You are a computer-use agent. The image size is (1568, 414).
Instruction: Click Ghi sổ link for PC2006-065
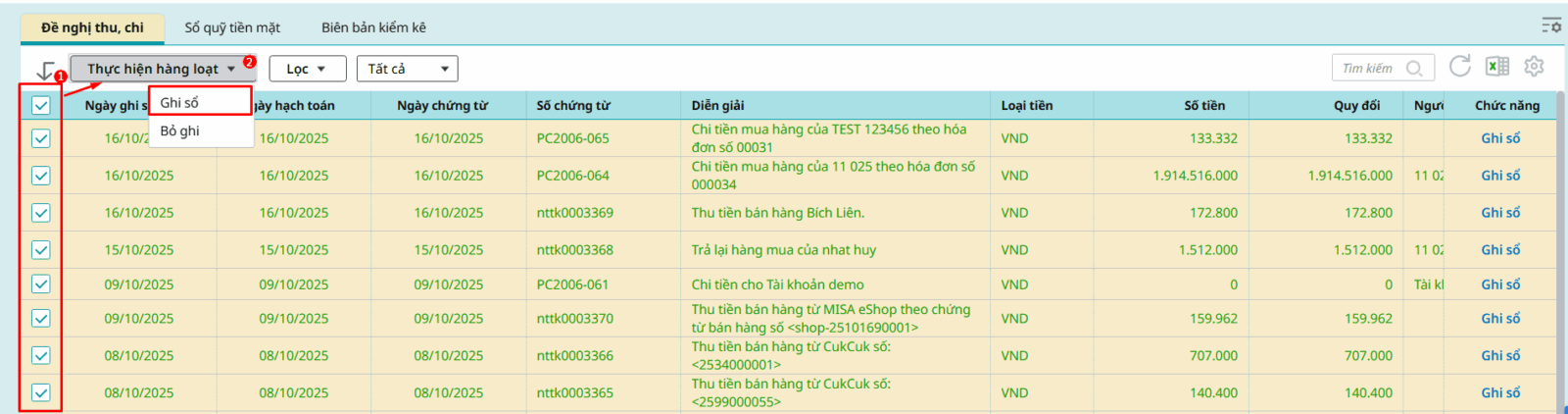point(1500,138)
